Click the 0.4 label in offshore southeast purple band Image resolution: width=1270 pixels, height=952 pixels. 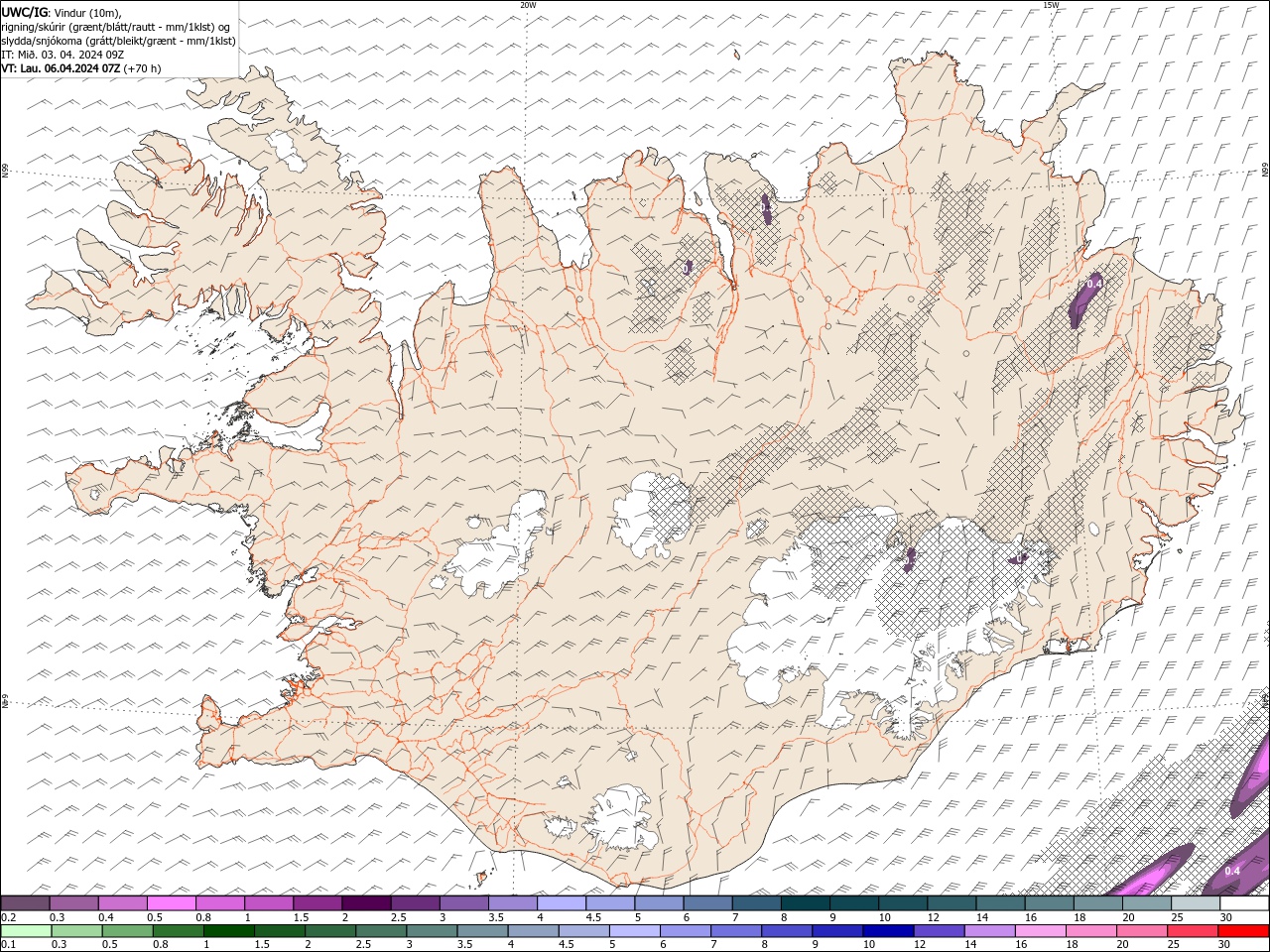tap(1232, 871)
